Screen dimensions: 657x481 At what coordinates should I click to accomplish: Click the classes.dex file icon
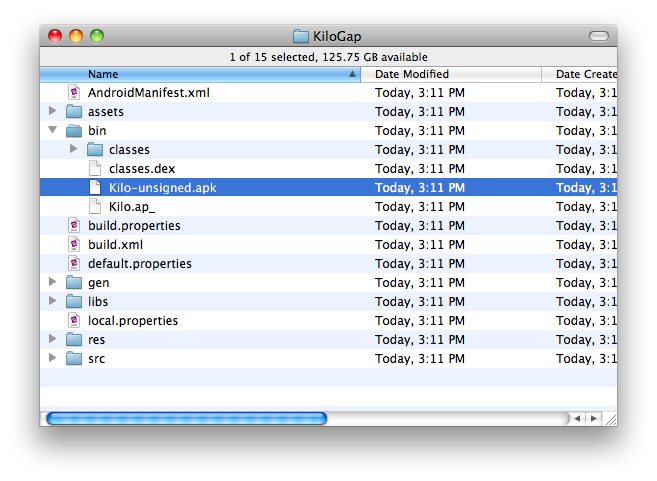pyautogui.click(x=94, y=168)
